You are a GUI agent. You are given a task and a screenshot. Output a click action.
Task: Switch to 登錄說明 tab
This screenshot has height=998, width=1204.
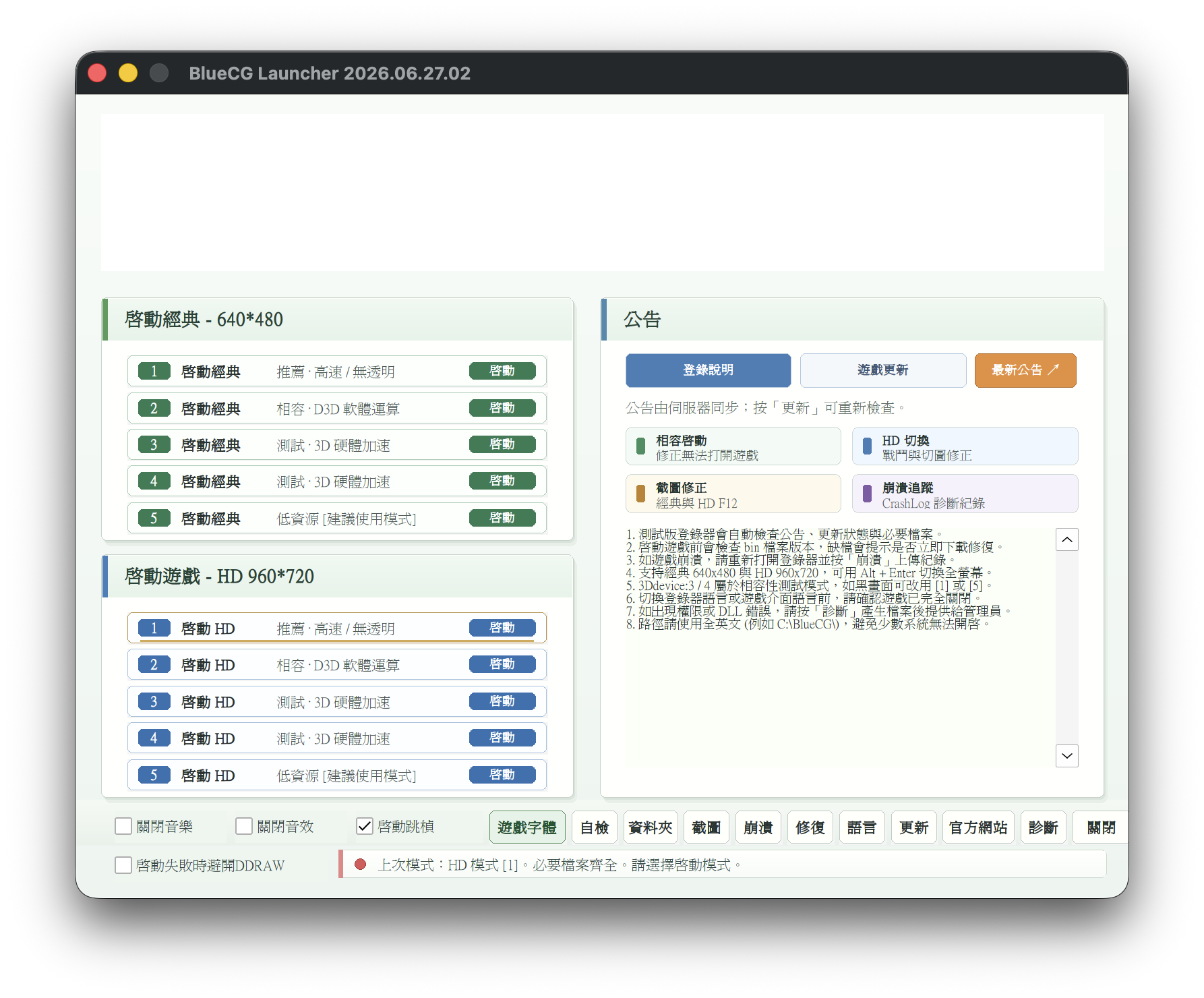[x=708, y=370]
